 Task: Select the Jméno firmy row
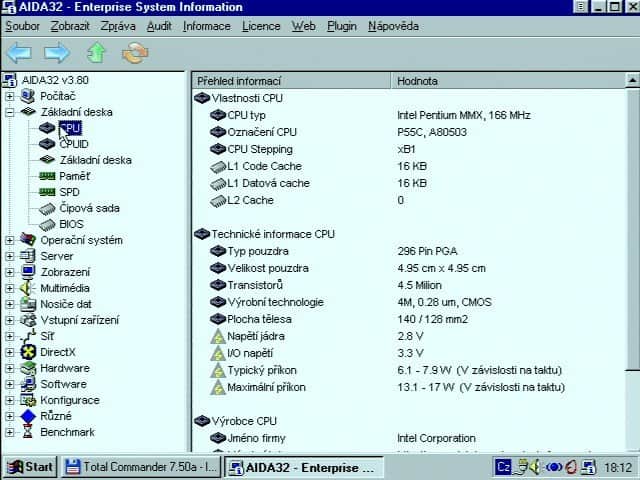[x=408, y=438]
